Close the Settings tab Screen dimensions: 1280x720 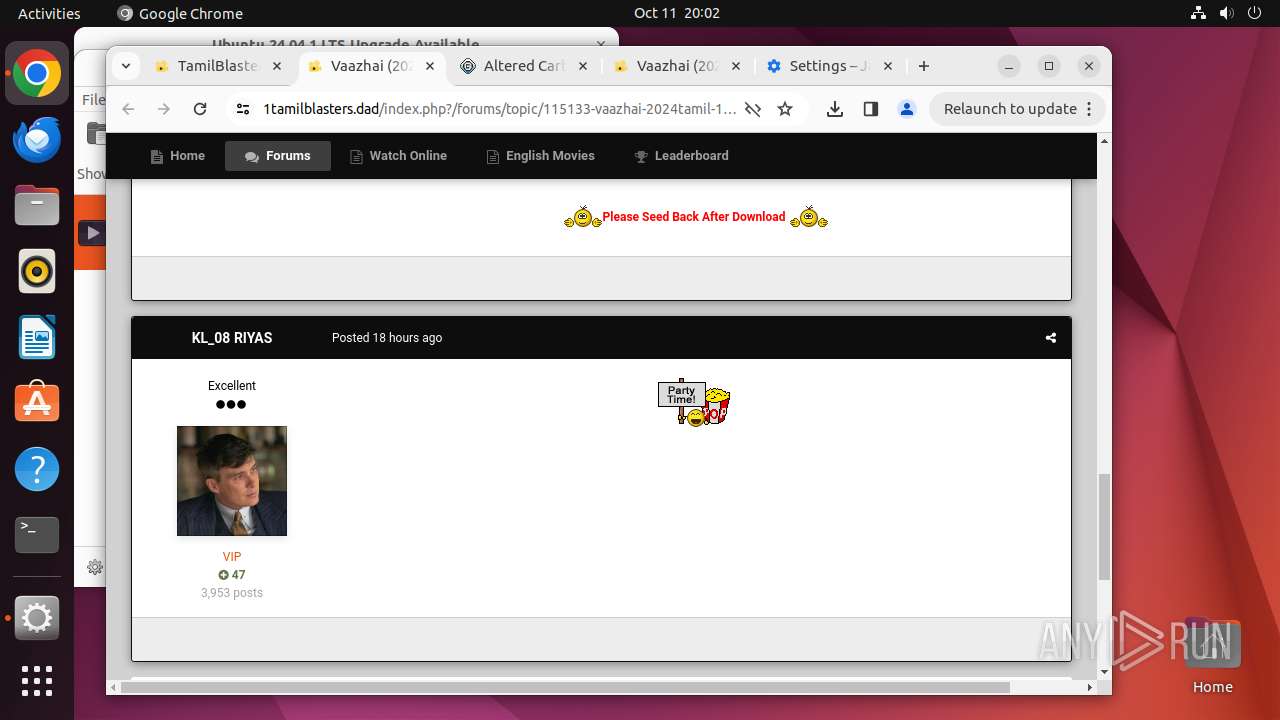(x=889, y=66)
